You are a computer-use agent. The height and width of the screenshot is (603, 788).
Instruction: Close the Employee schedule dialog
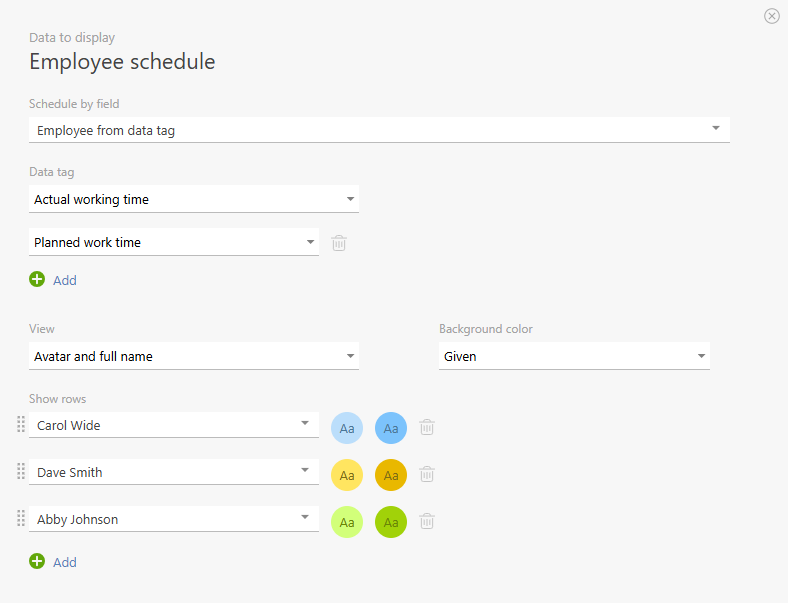tap(772, 16)
